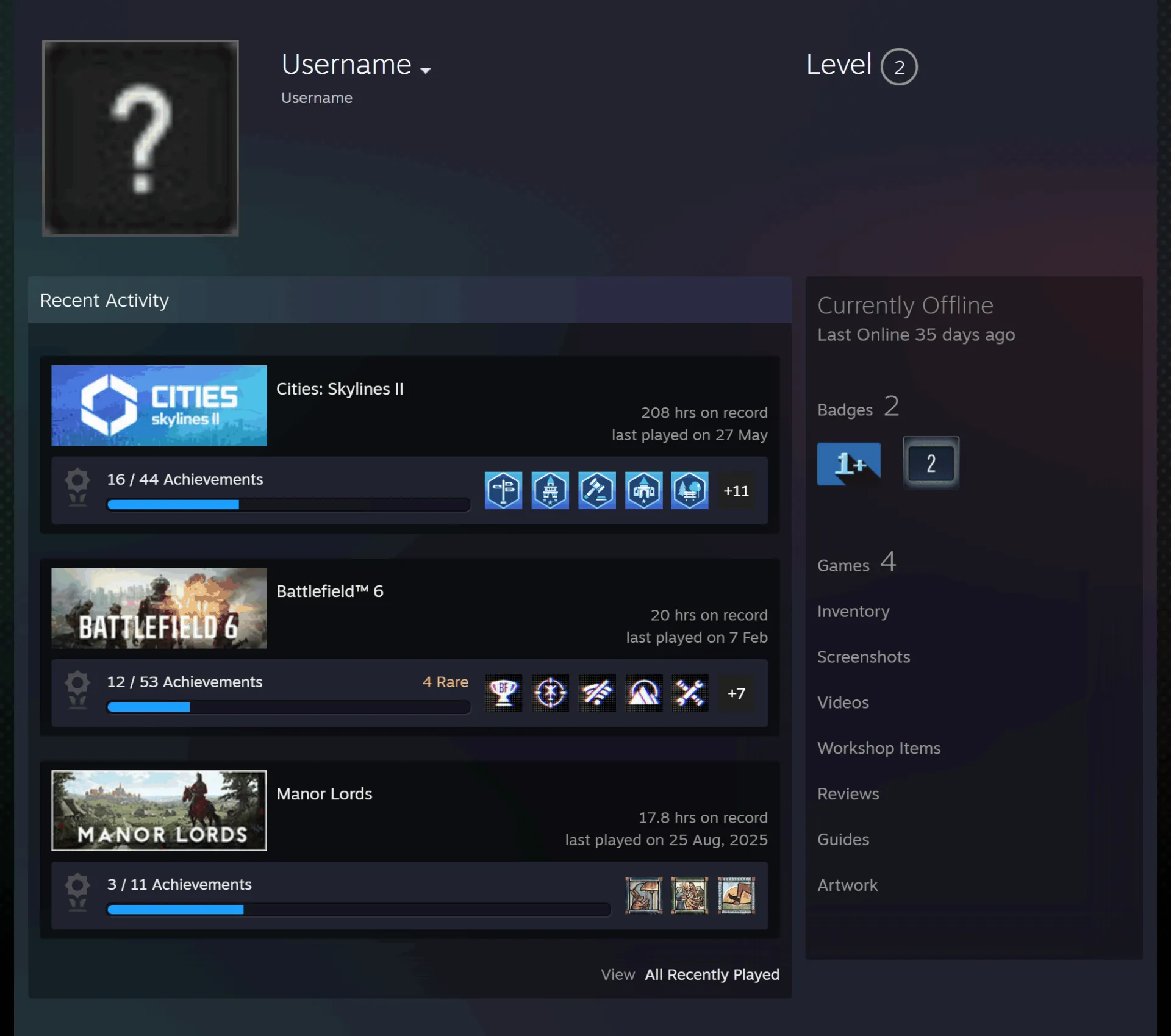1171x1036 pixels.
Task: Open the first Manor Lords achievement icon
Action: click(x=643, y=895)
